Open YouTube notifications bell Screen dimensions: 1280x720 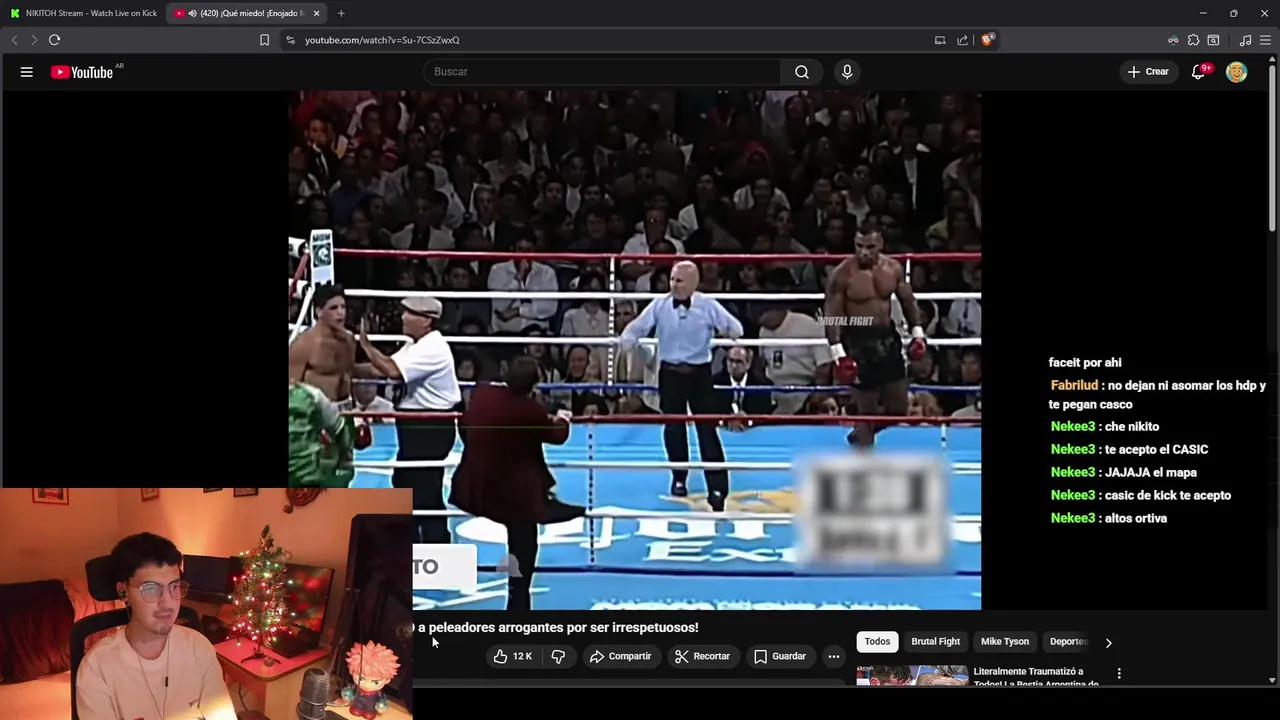[x=1199, y=72]
